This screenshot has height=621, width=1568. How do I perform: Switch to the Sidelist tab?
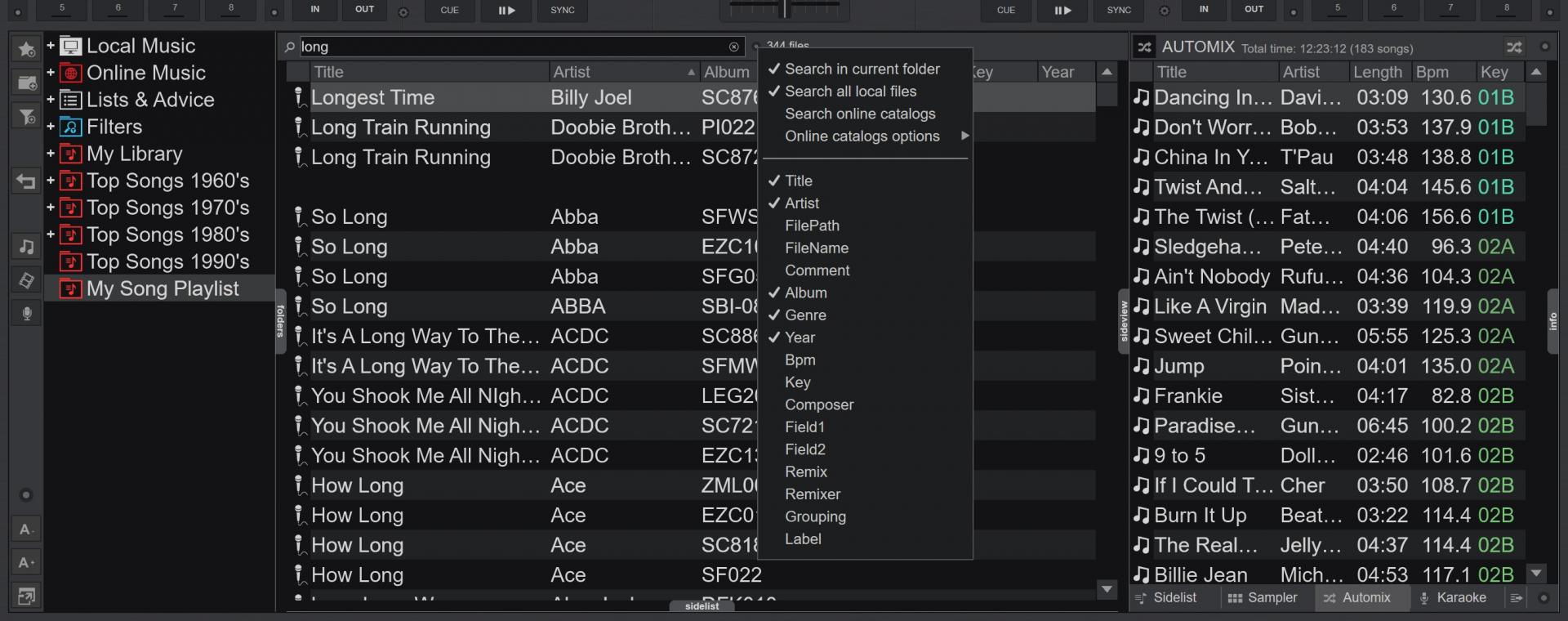(x=1167, y=598)
